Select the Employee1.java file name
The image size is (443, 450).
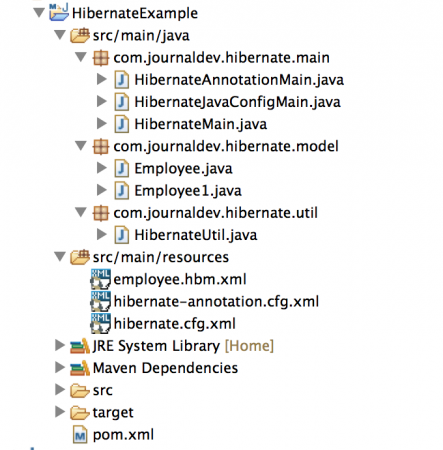point(188,191)
